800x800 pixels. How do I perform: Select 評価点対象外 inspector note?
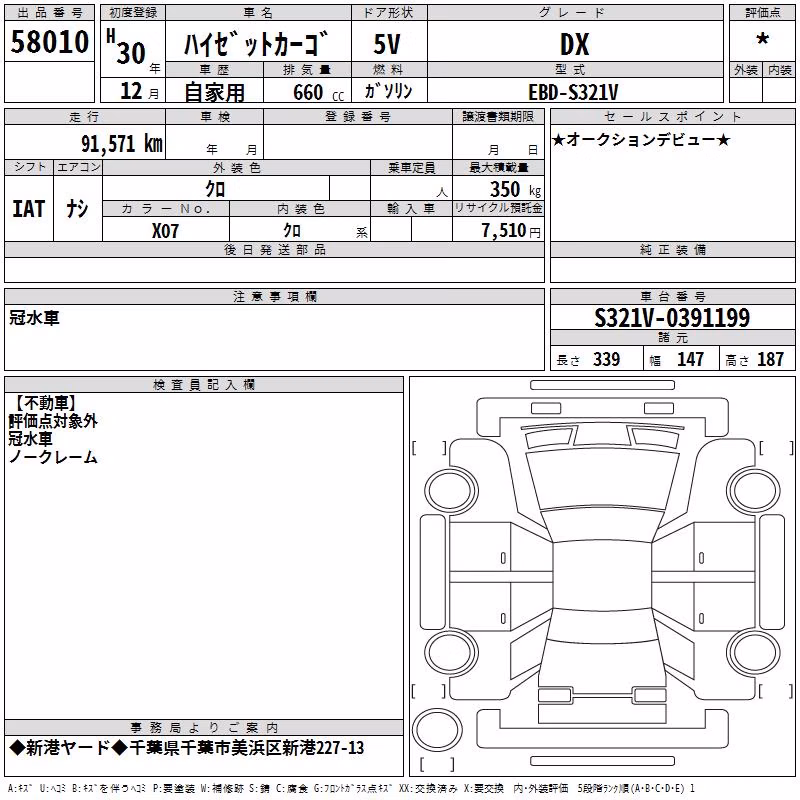click(x=53, y=421)
